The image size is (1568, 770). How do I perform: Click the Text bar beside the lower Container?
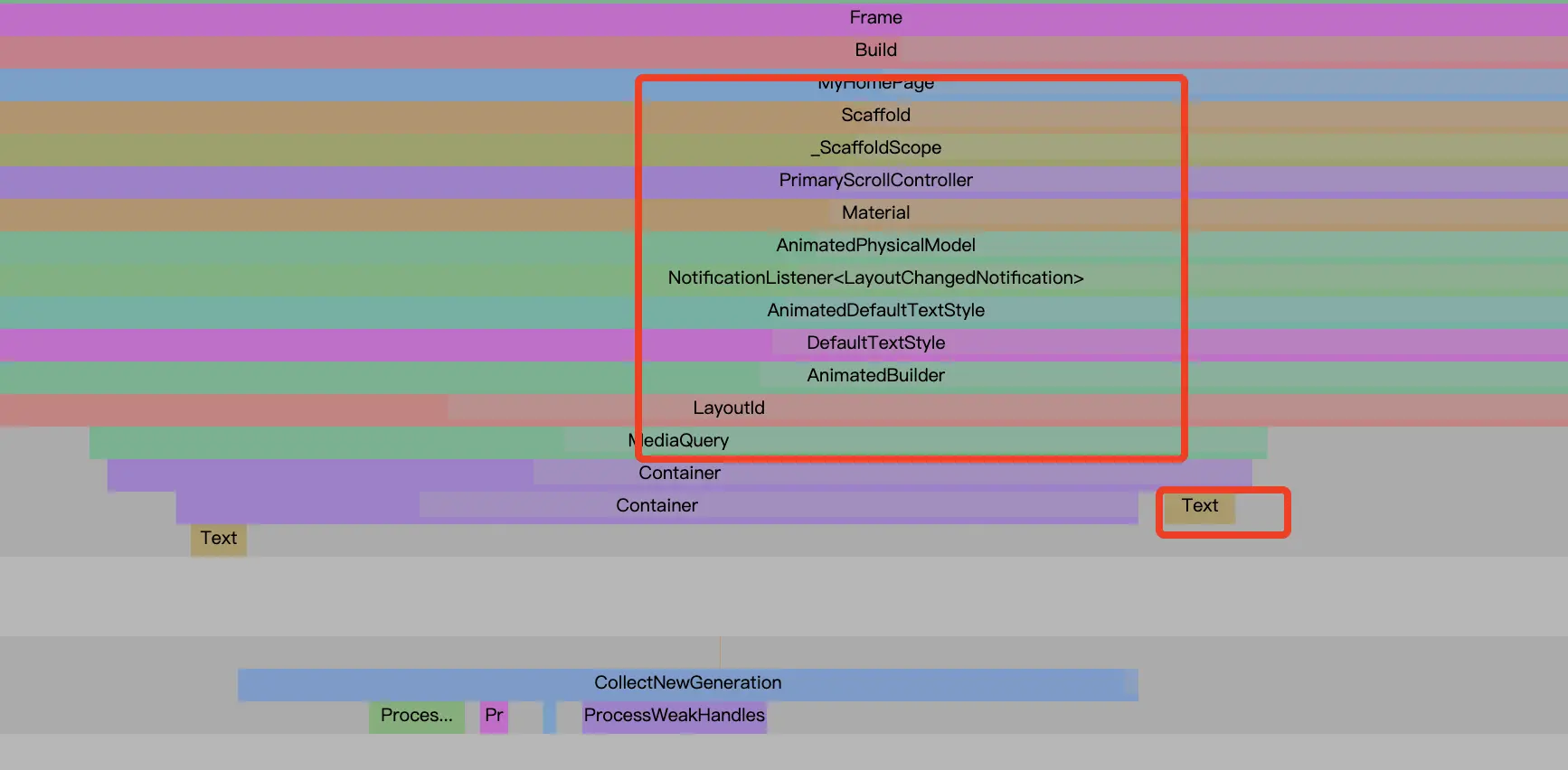[1200, 507]
